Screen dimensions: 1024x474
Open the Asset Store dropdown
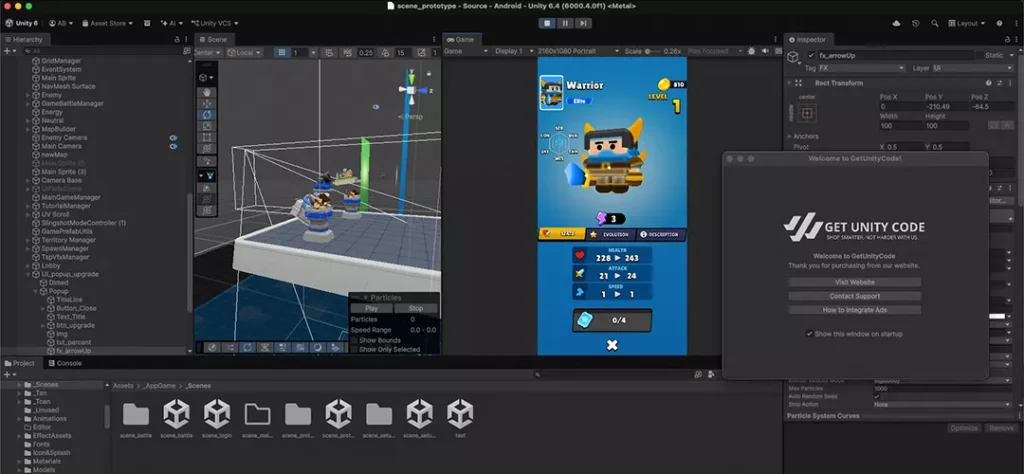tap(107, 24)
